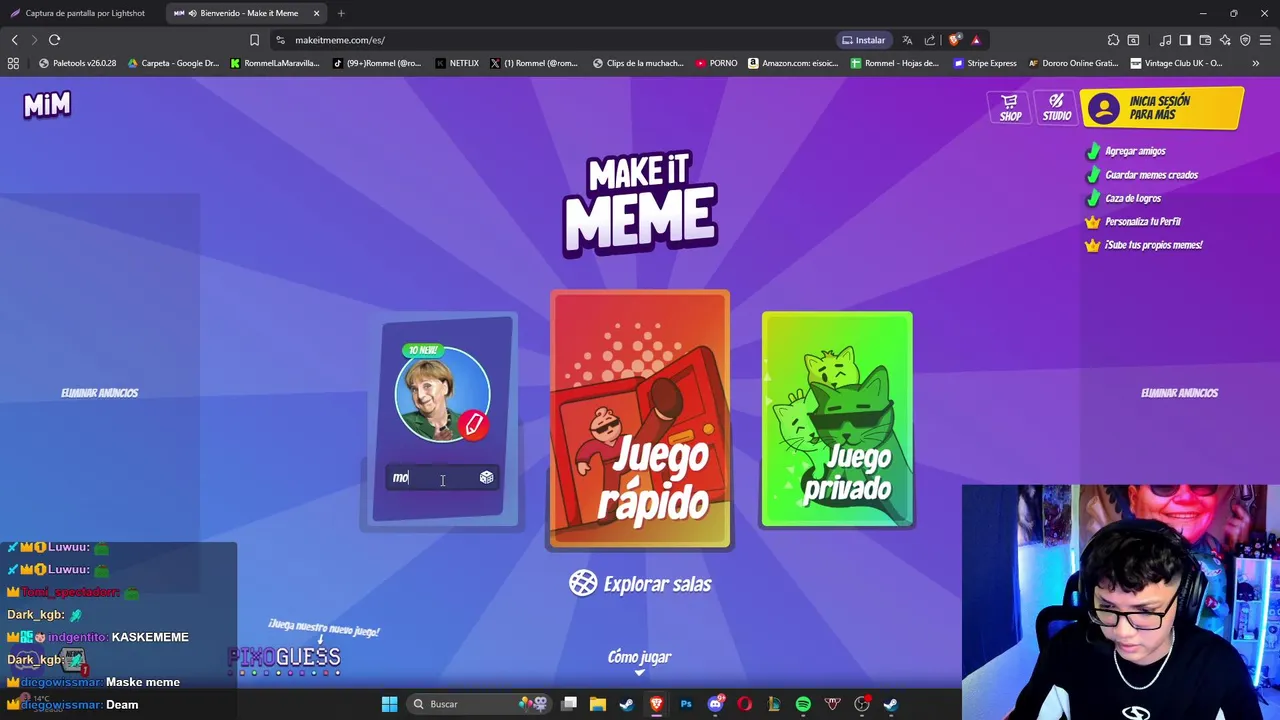The height and width of the screenshot is (720, 1280).
Task: Open File Explorer from taskbar
Action: pyautogui.click(x=598, y=704)
